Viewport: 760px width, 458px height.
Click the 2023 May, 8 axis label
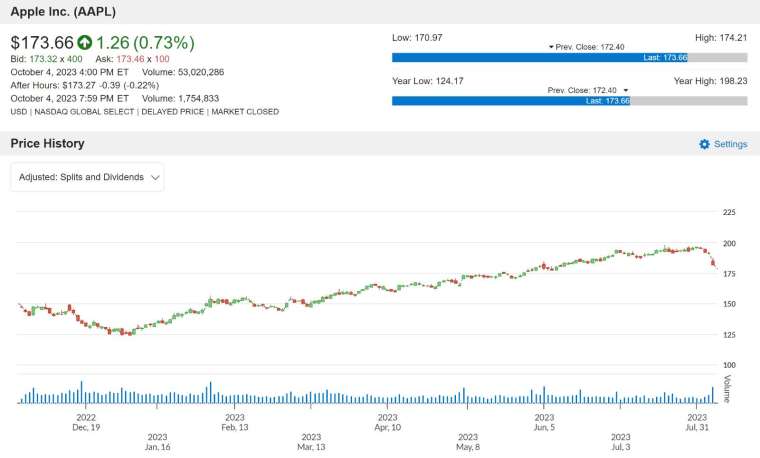468,442
